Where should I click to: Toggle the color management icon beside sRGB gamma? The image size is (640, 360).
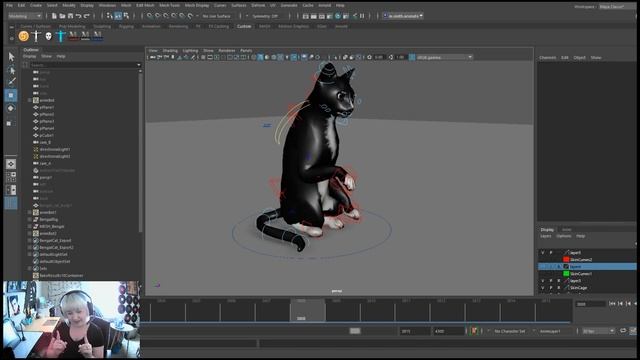pyautogui.click(x=412, y=58)
